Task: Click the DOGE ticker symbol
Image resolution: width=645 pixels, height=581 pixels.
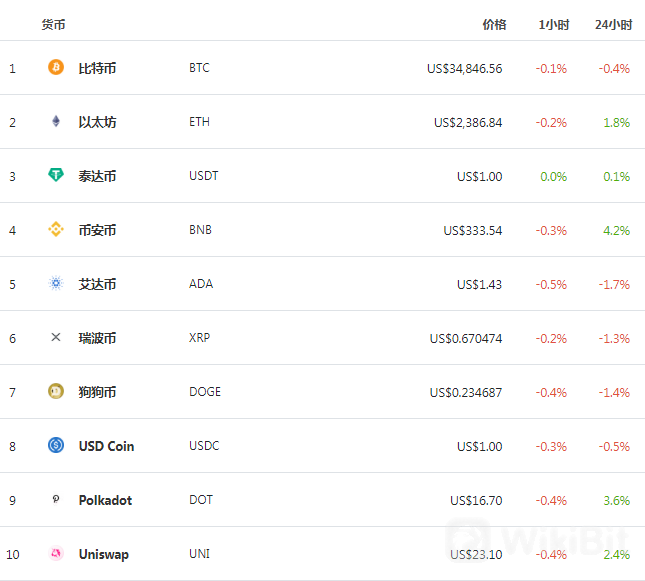Action: [205, 392]
